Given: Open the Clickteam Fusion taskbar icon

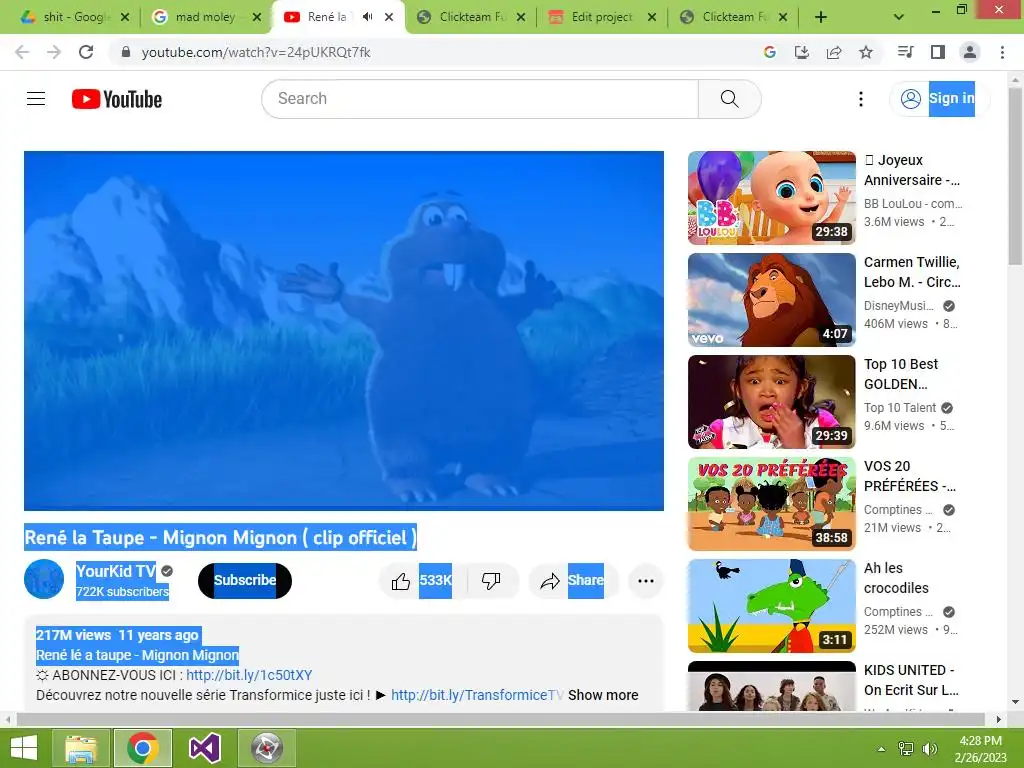Looking at the screenshot, I should pos(266,748).
